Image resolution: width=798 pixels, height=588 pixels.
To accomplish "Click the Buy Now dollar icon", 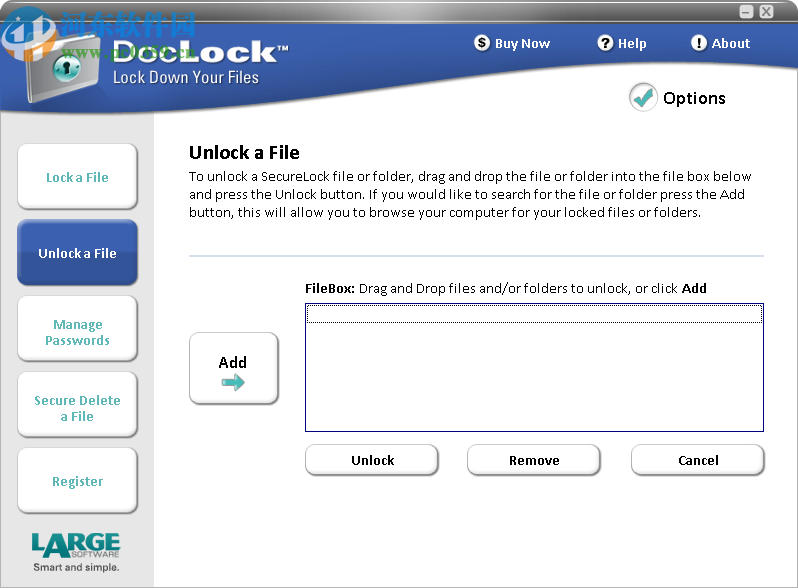I will pyautogui.click(x=481, y=43).
